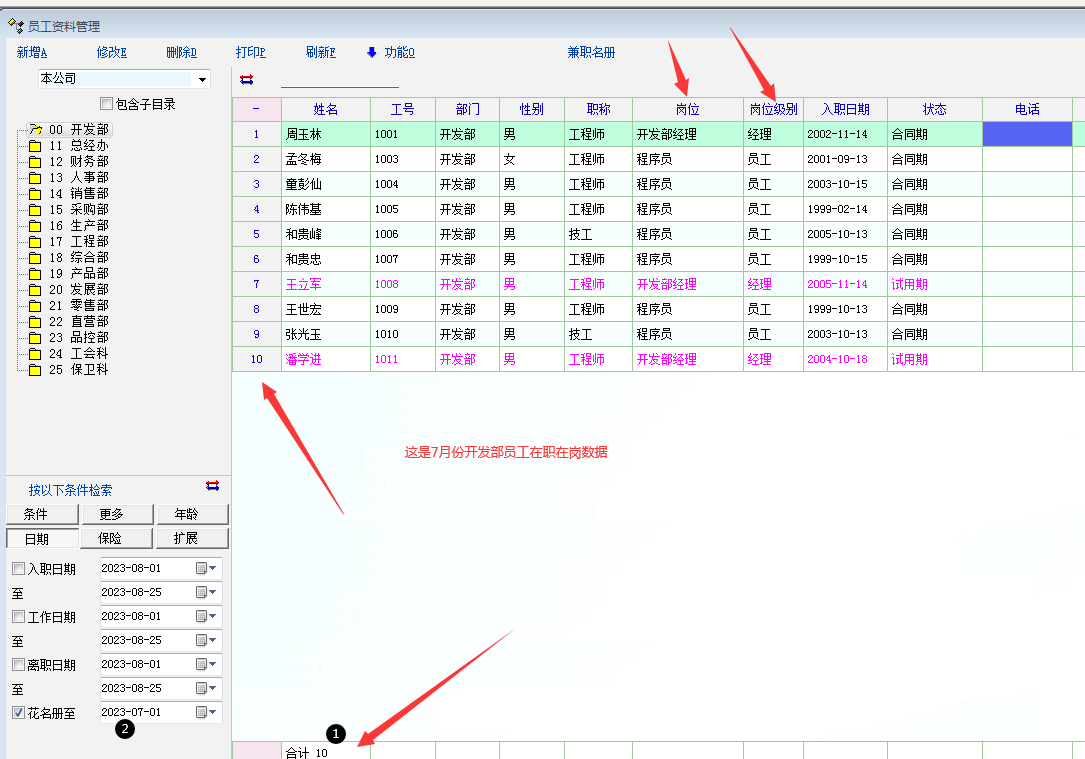The image size is (1085, 759).
Task: Click the 打印 menu item
Action: 250,52
